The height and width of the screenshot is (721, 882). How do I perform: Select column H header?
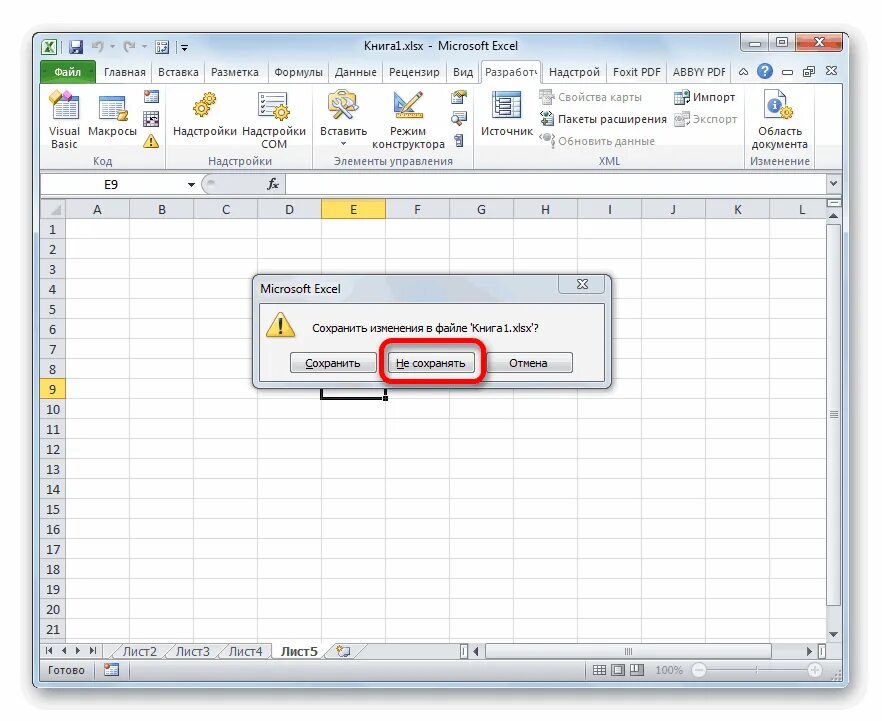[545, 210]
